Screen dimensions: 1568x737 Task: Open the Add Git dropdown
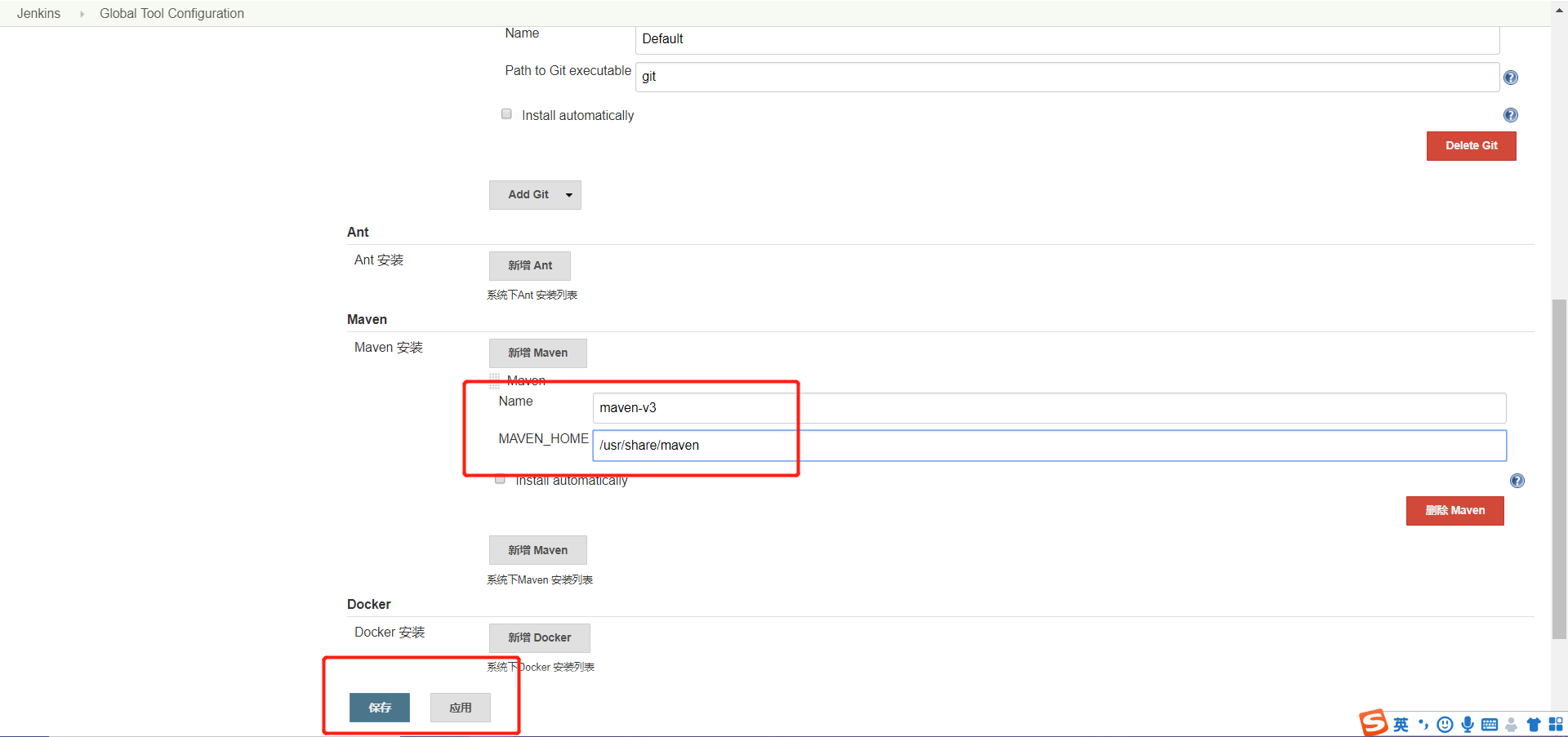[535, 195]
